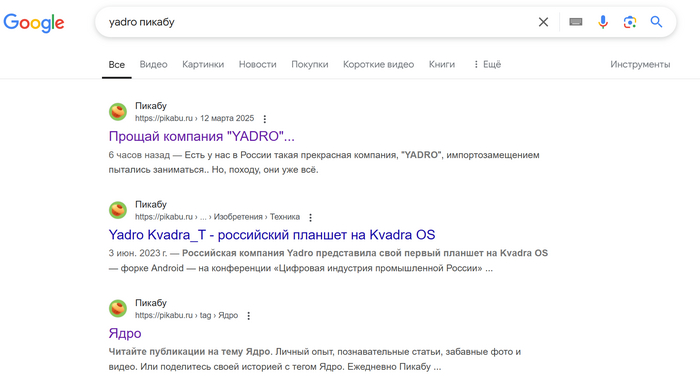Screen dimensions: 700x381
Task: Click URL breadcrumb 'Изобретения › Техника'
Action: tap(257, 217)
